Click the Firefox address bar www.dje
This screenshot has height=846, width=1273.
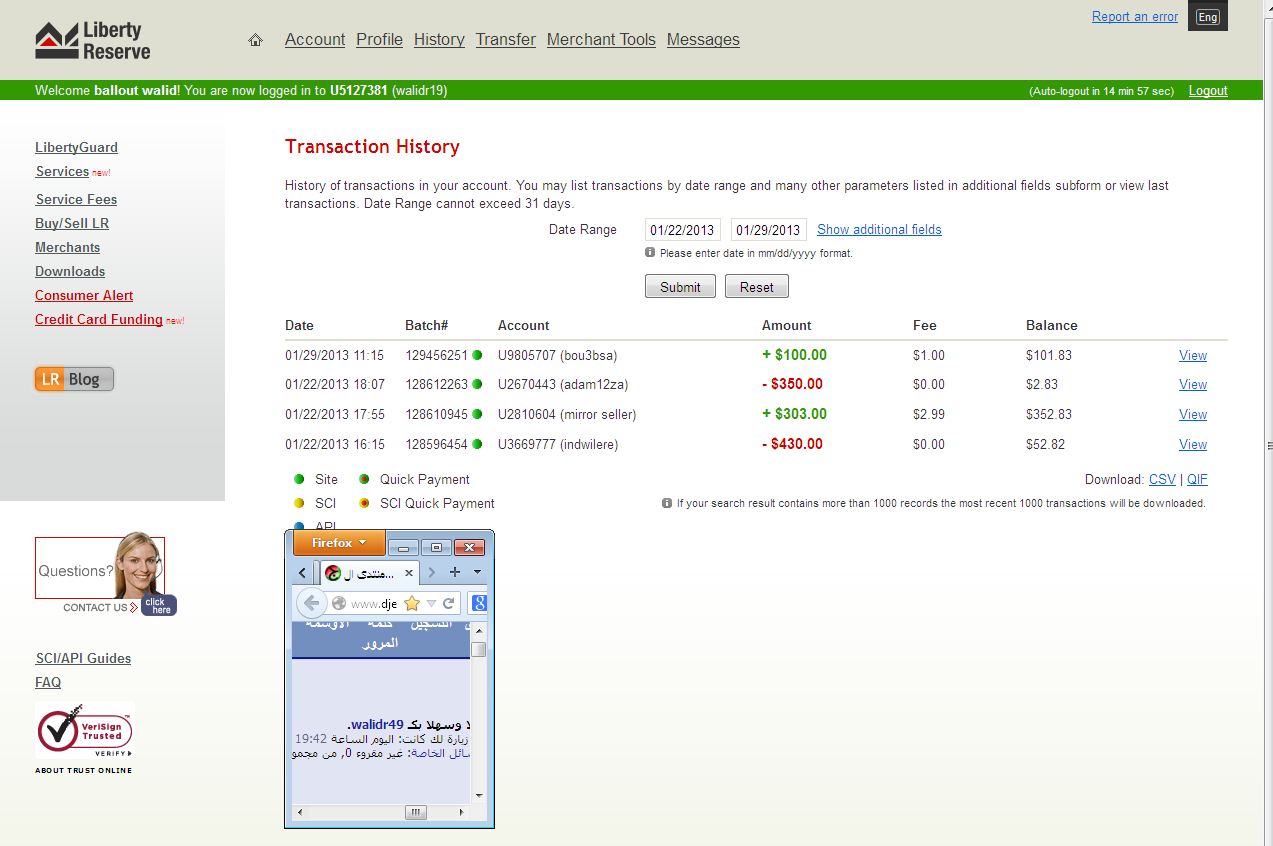tap(374, 604)
